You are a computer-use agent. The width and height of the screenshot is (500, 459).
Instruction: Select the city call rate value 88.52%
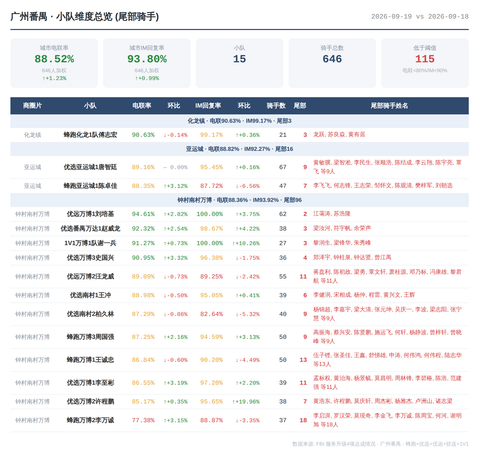pos(54,59)
